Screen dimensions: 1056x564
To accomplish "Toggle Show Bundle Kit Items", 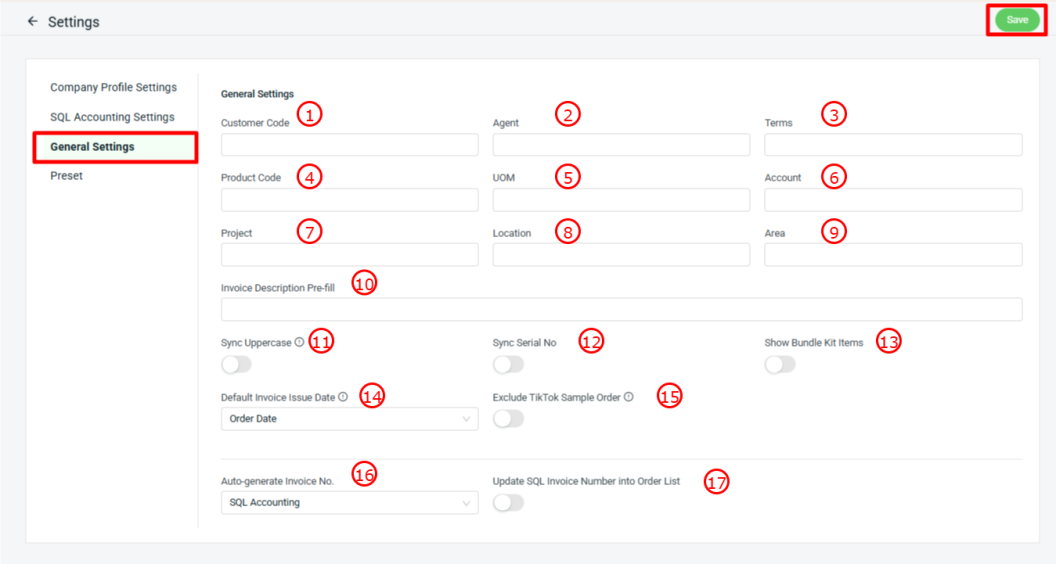I will tap(780, 364).
